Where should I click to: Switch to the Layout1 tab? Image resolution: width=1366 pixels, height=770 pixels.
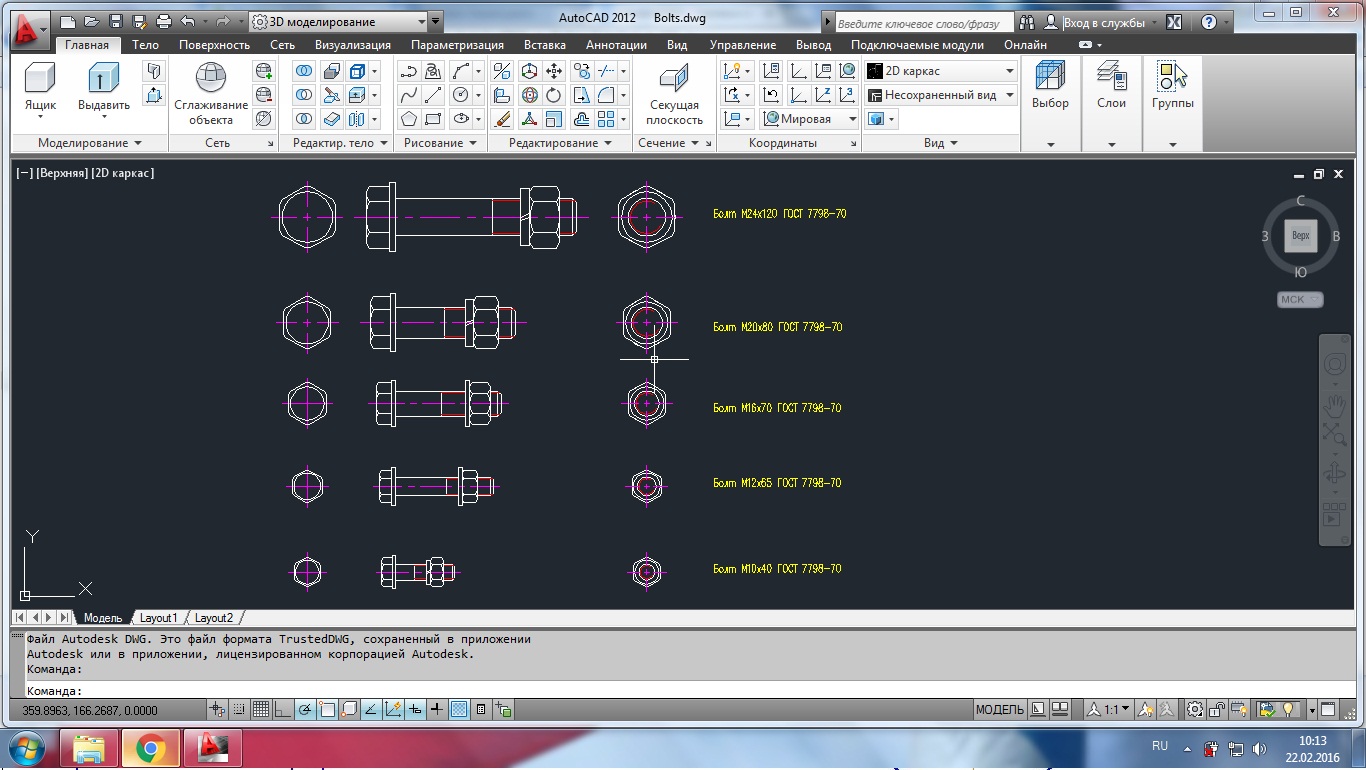[x=158, y=618]
